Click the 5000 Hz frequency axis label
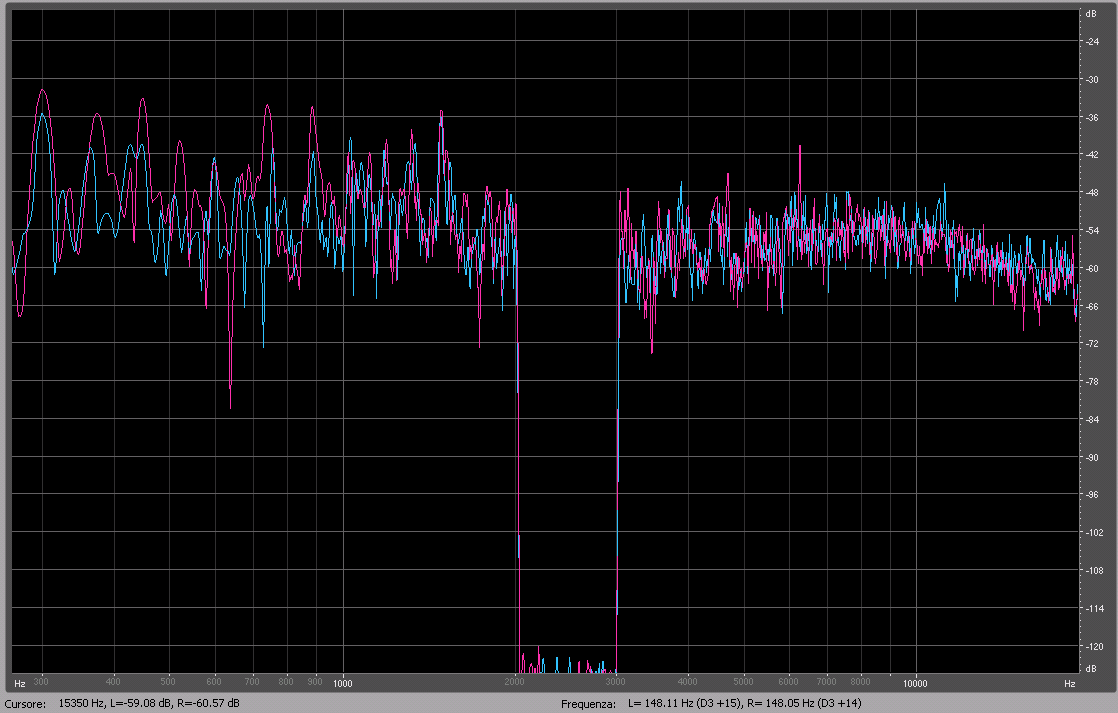Screen dimensions: 1118x713 (743, 682)
